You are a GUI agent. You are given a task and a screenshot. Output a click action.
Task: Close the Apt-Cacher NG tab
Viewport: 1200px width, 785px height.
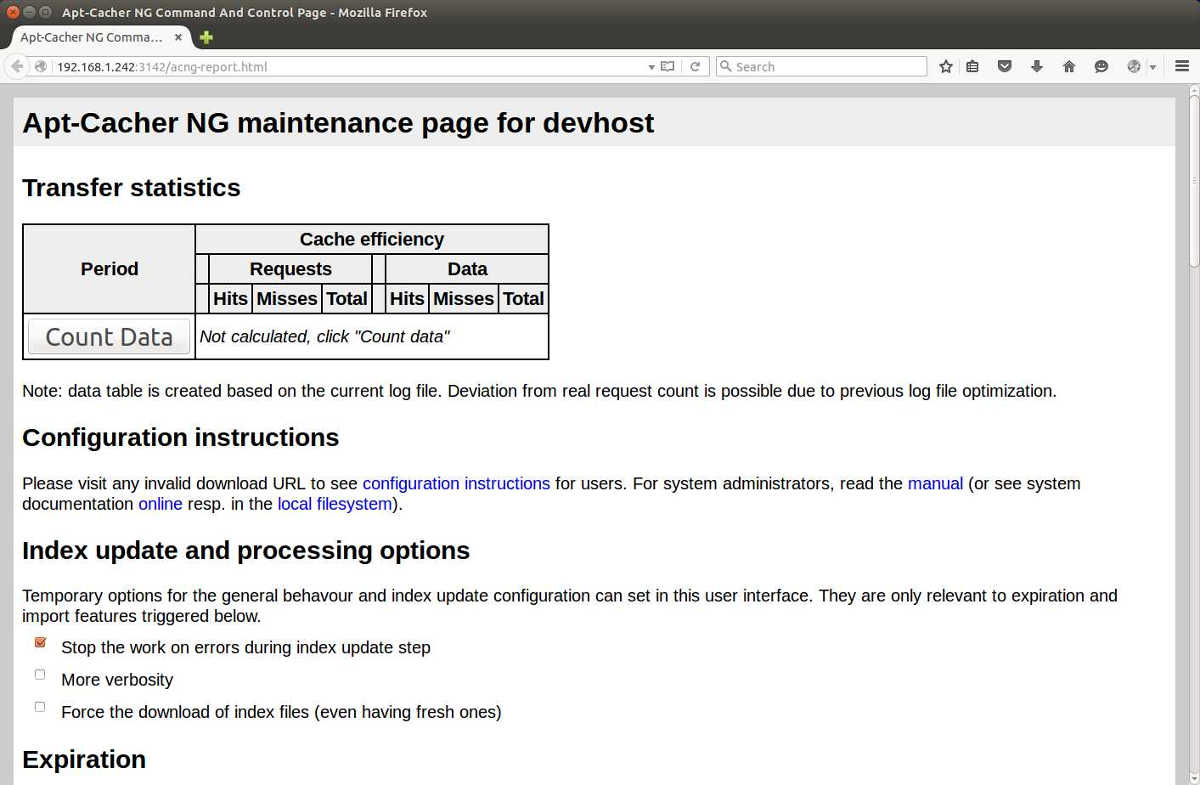(x=179, y=37)
